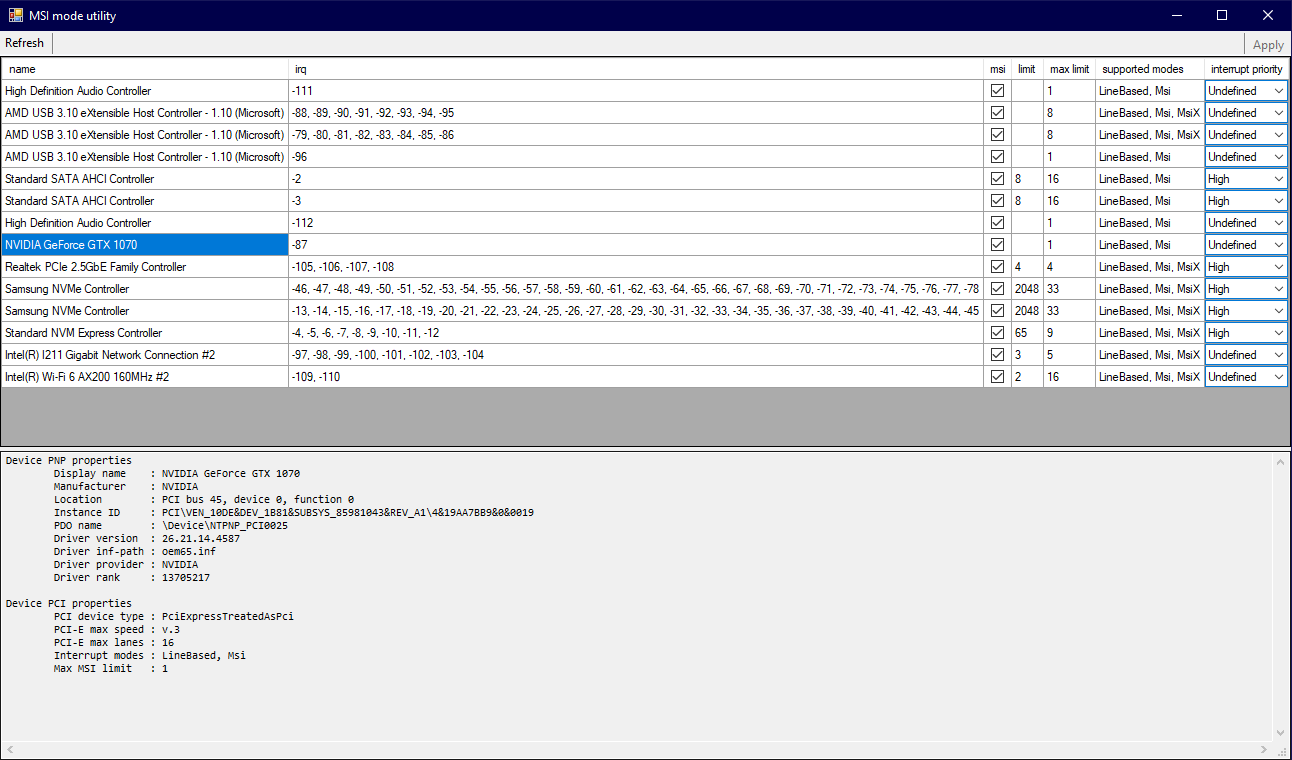Click limit cell 2048 of Samsung NVMe irq -13 row

(1027, 311)
